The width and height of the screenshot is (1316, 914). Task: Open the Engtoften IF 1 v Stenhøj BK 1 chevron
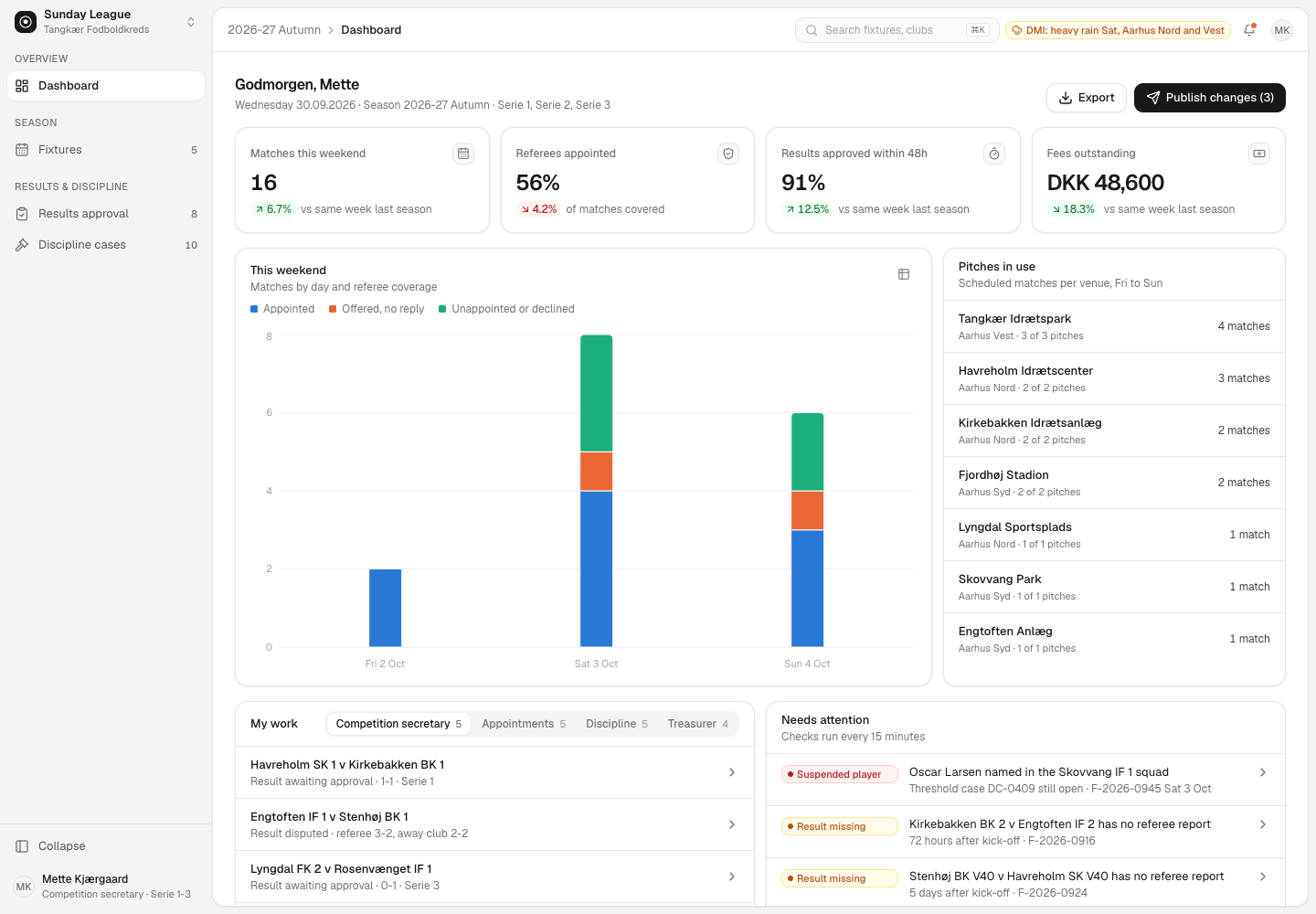coord(732,824)
